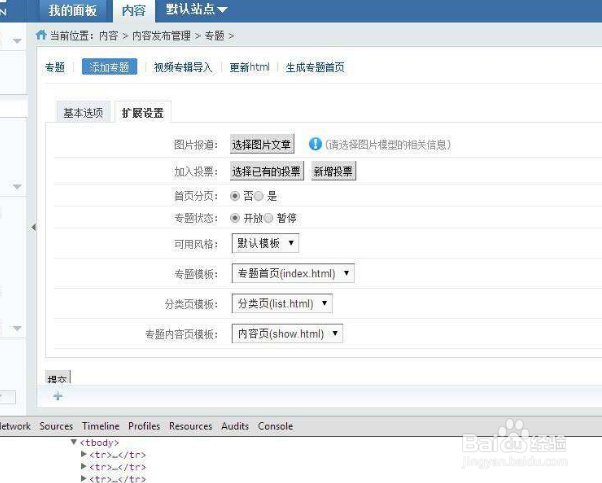Expand the third sidebar section arrow
Screen dimensions: 602x483
tap(17, 328)
